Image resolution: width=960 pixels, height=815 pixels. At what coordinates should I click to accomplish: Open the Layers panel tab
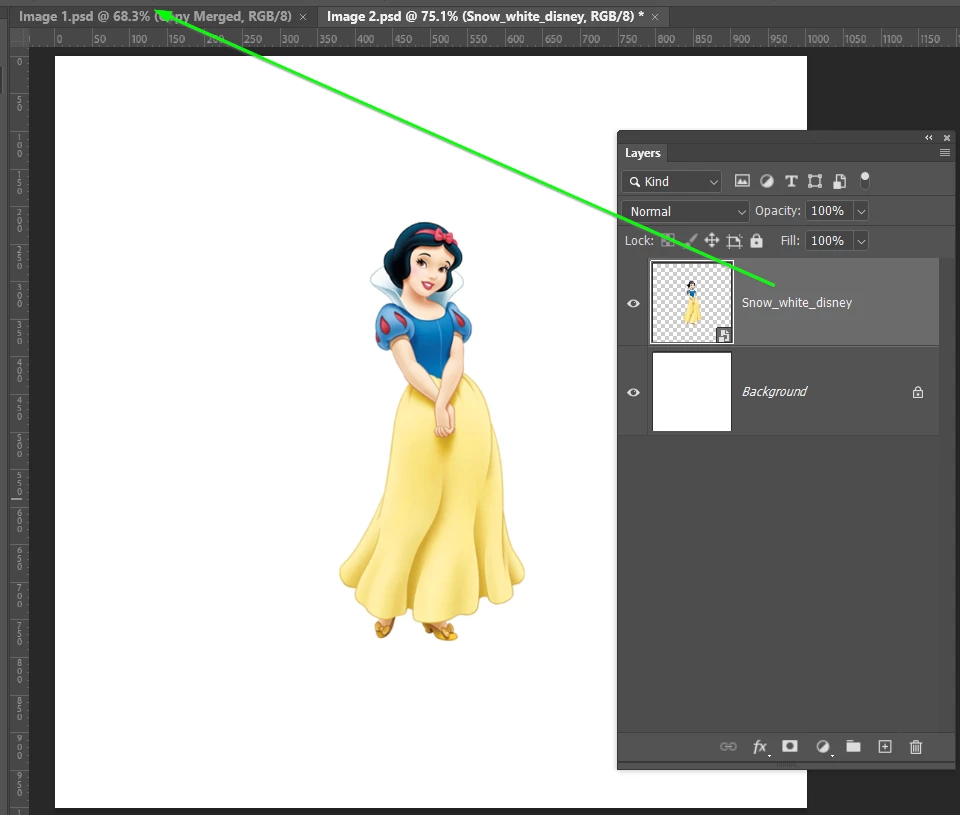pos(642,153)
